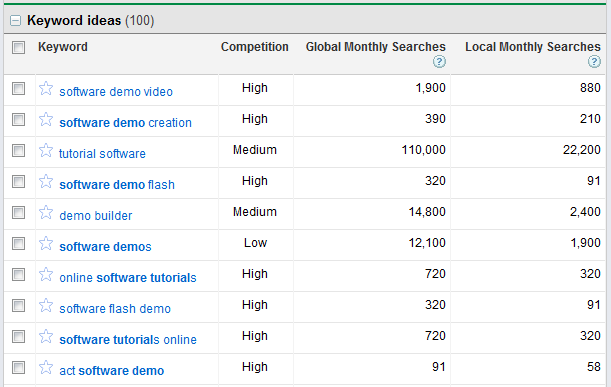Star the 'software demo video' keyword

pyautogui.click(x=46, y=88)
